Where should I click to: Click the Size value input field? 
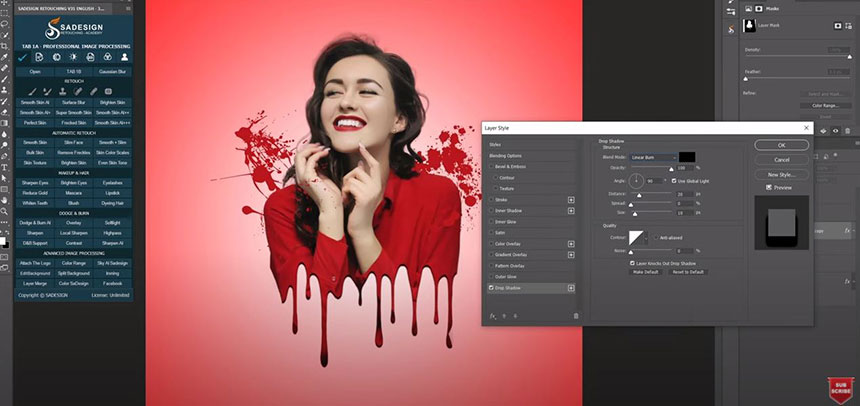pyautogui.click(x=684, y=212)
